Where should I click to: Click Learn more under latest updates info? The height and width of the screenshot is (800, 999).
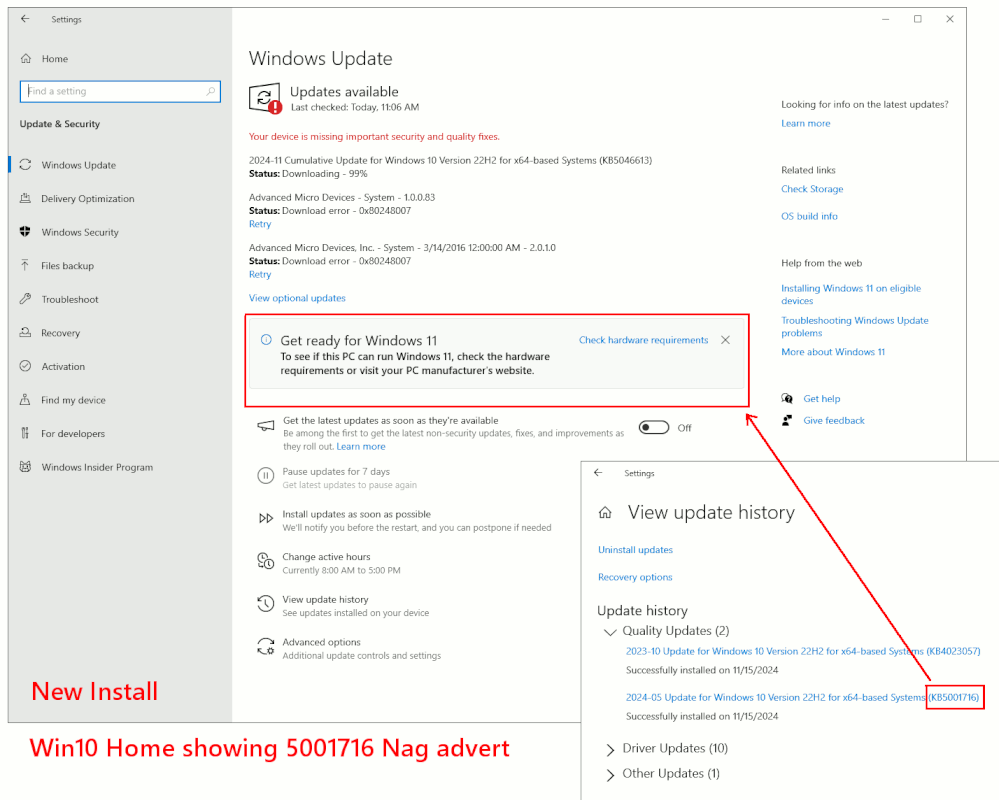[806, 124]
